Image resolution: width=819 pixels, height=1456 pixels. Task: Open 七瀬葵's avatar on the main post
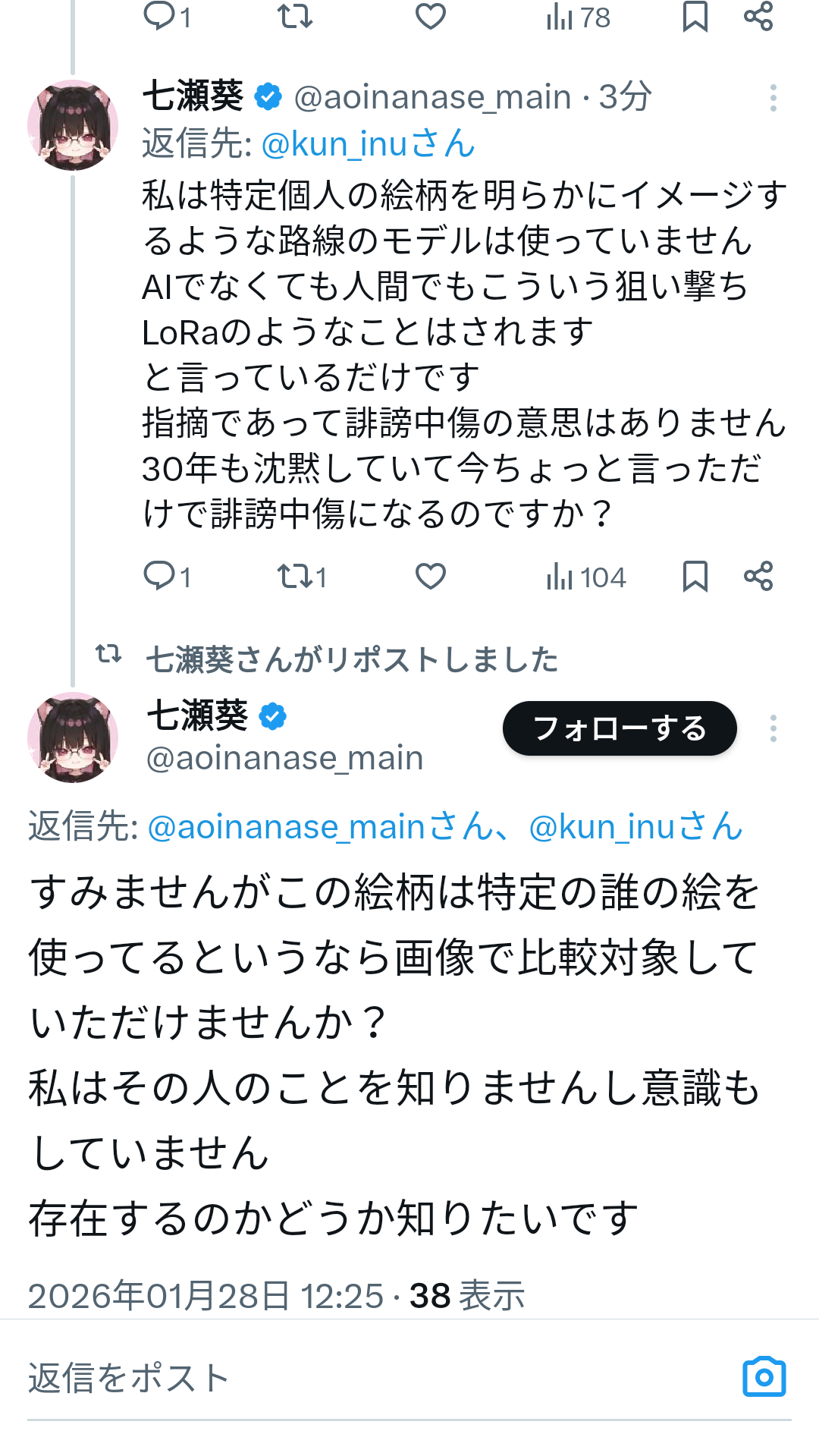tap(73, 737)
